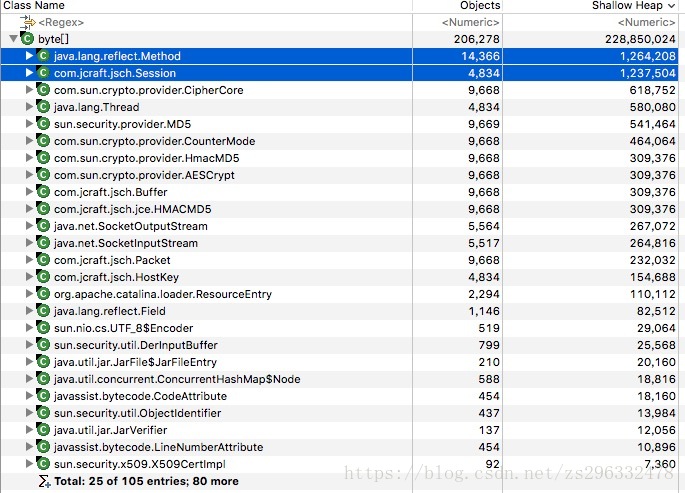Click shallow heap value 29,064
Image resolution: width=685 pixels, height=493 pixels.
656,328
